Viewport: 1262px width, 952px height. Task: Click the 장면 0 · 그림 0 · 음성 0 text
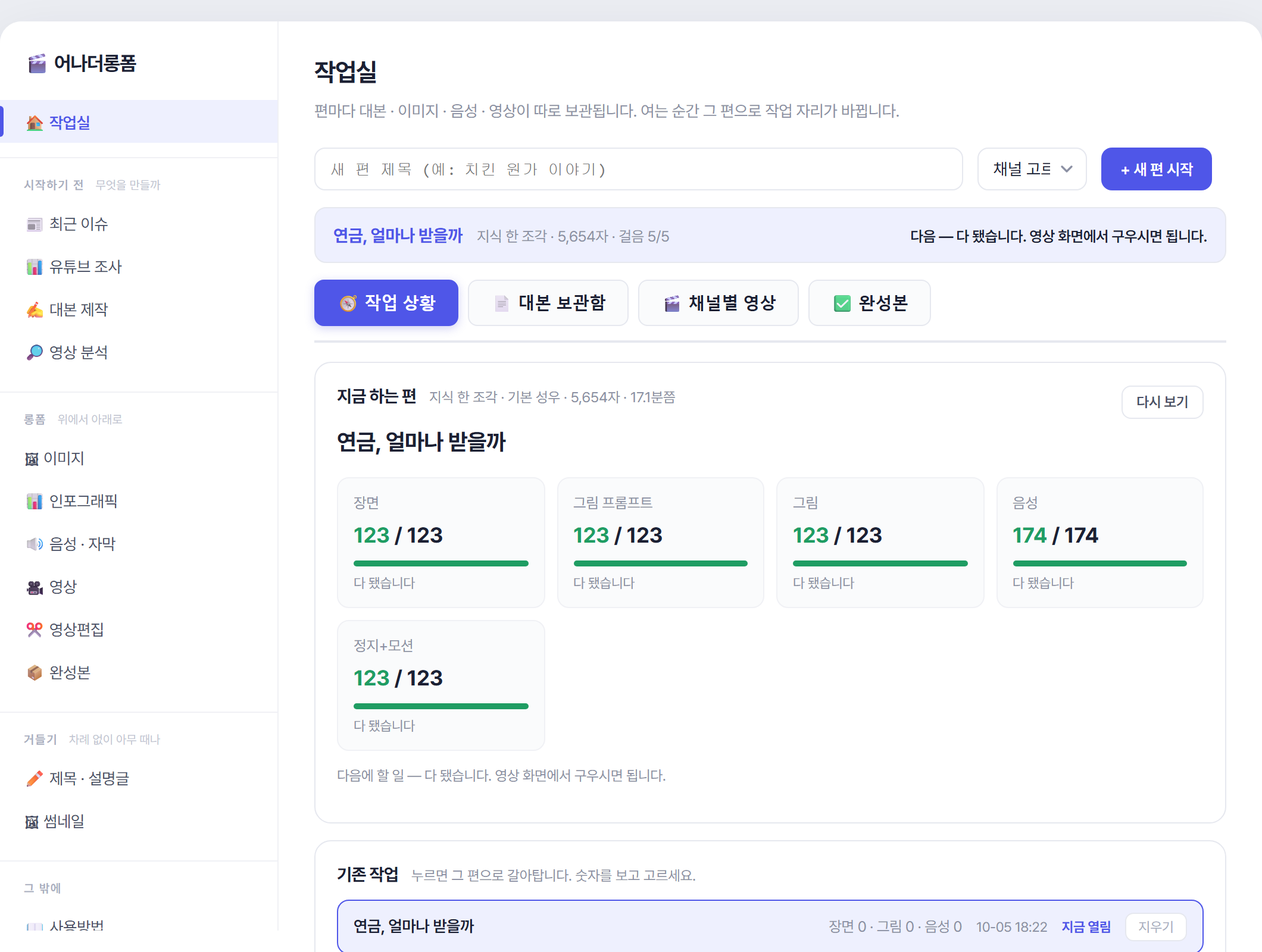coord(895,927)
